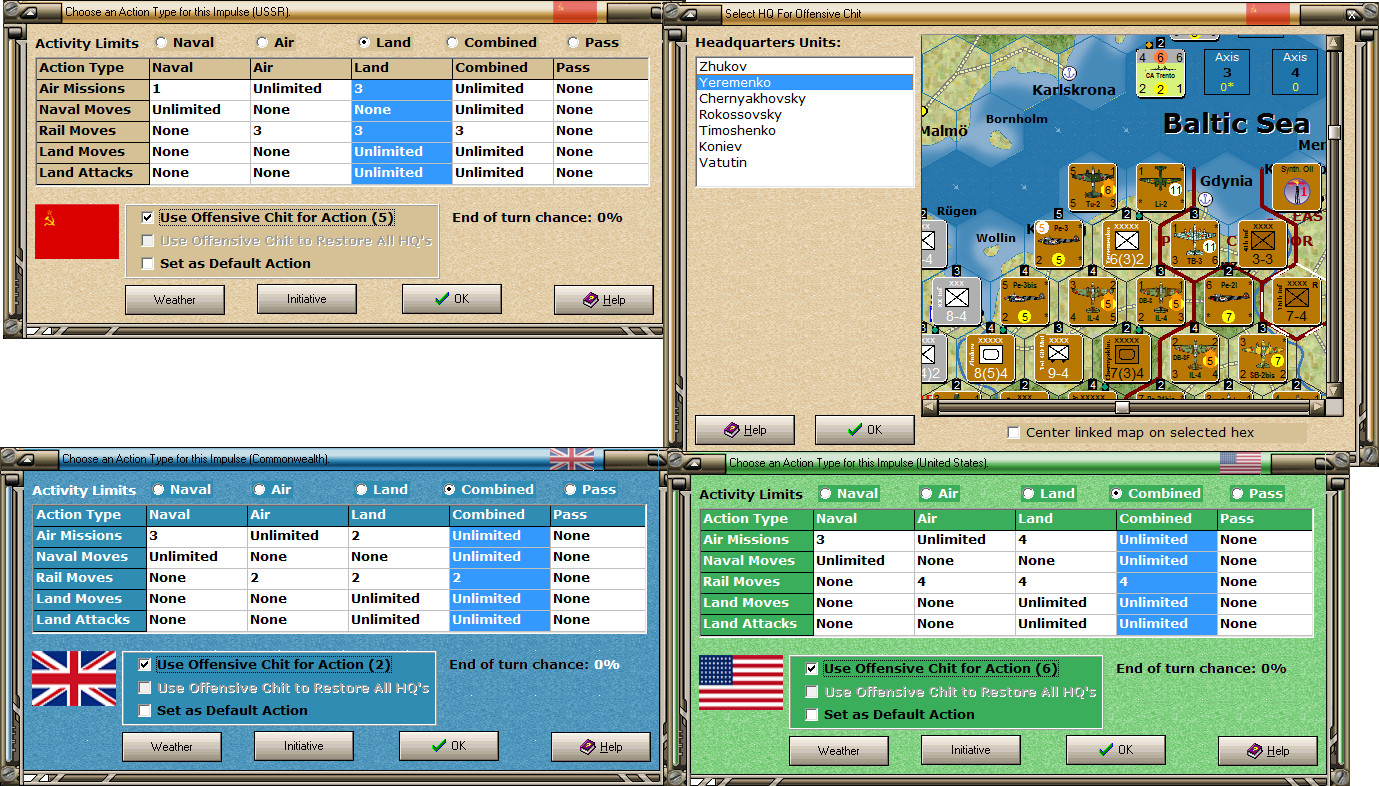Select the Tu-2 bomber counter
The width and height of the screenshot is (1379, 786).
1093,188
